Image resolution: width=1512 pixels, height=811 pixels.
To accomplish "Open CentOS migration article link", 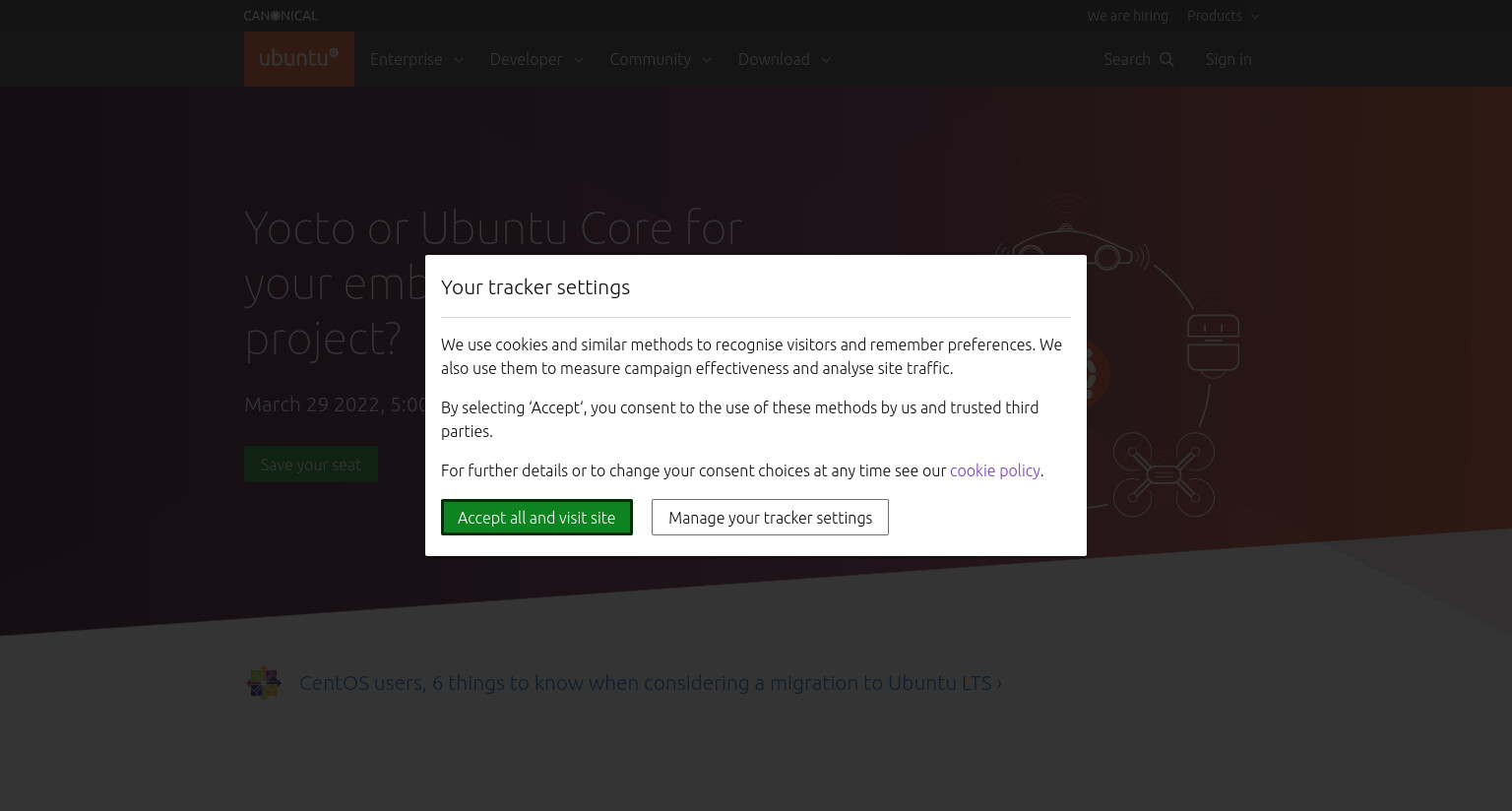I will coord(651,683).
